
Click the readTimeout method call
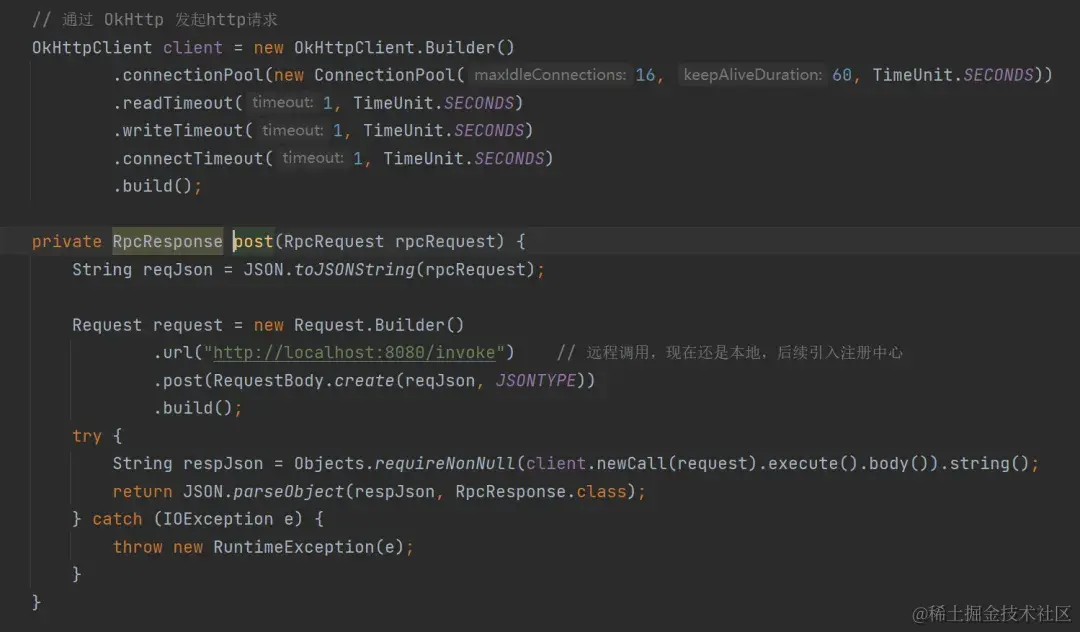coord(178,103)
